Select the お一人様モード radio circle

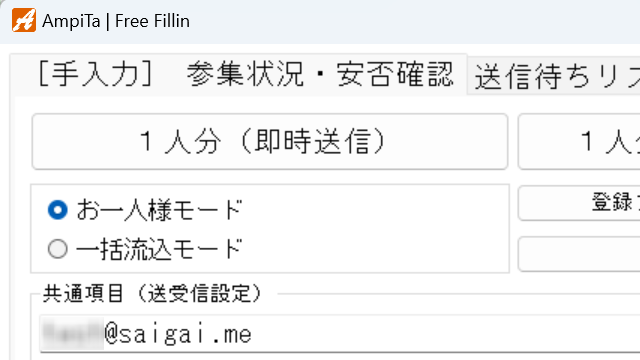(58, 210)
